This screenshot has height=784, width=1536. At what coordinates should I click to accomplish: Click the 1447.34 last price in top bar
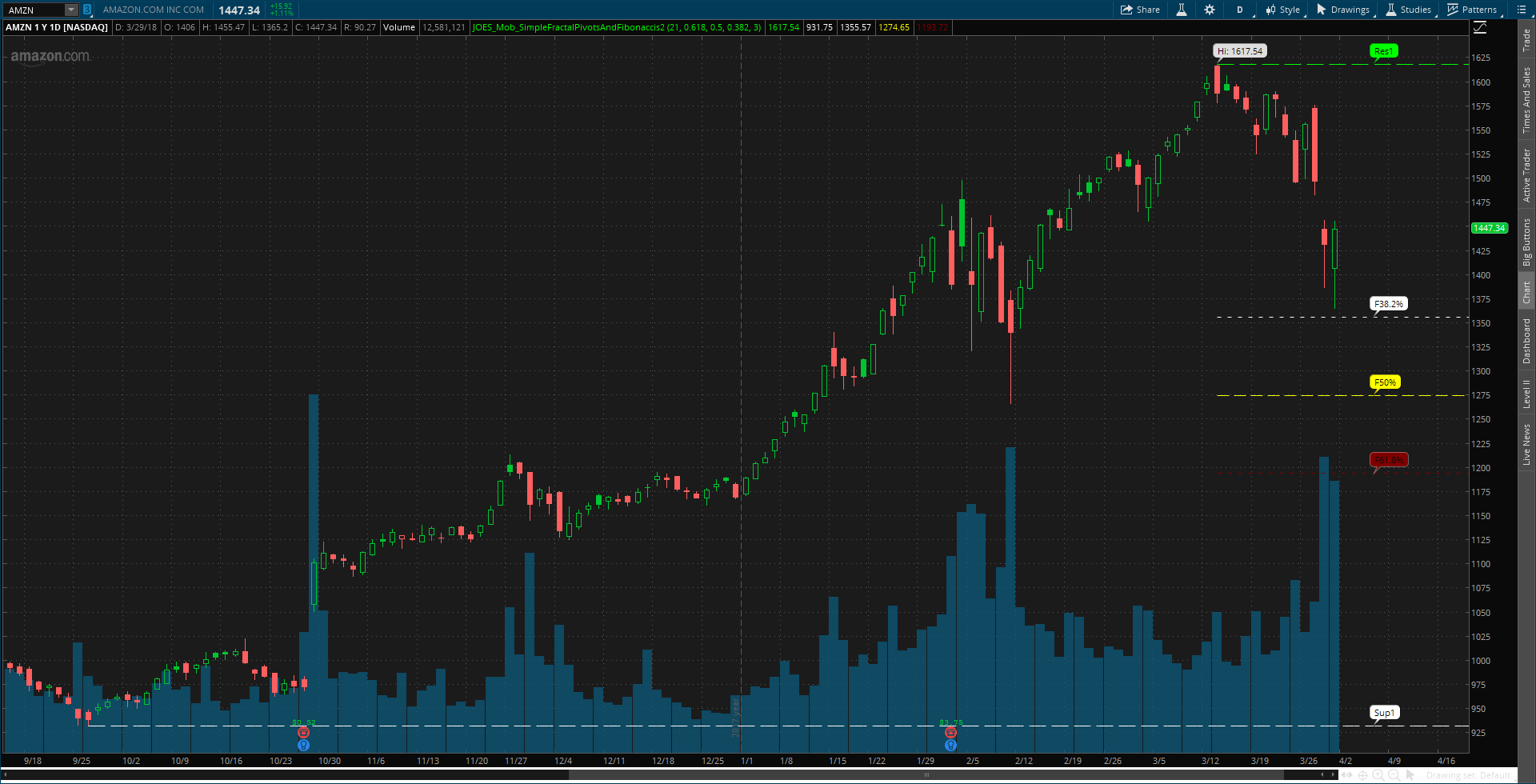239,10
